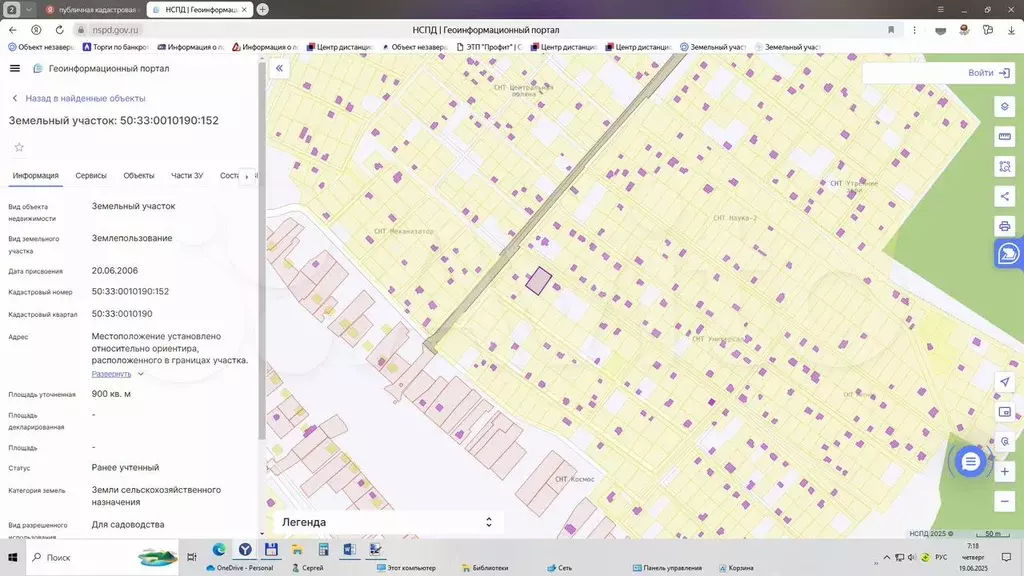Open the blue assistant widget on right edge
1024x576 pixels.
[1008, 253]
